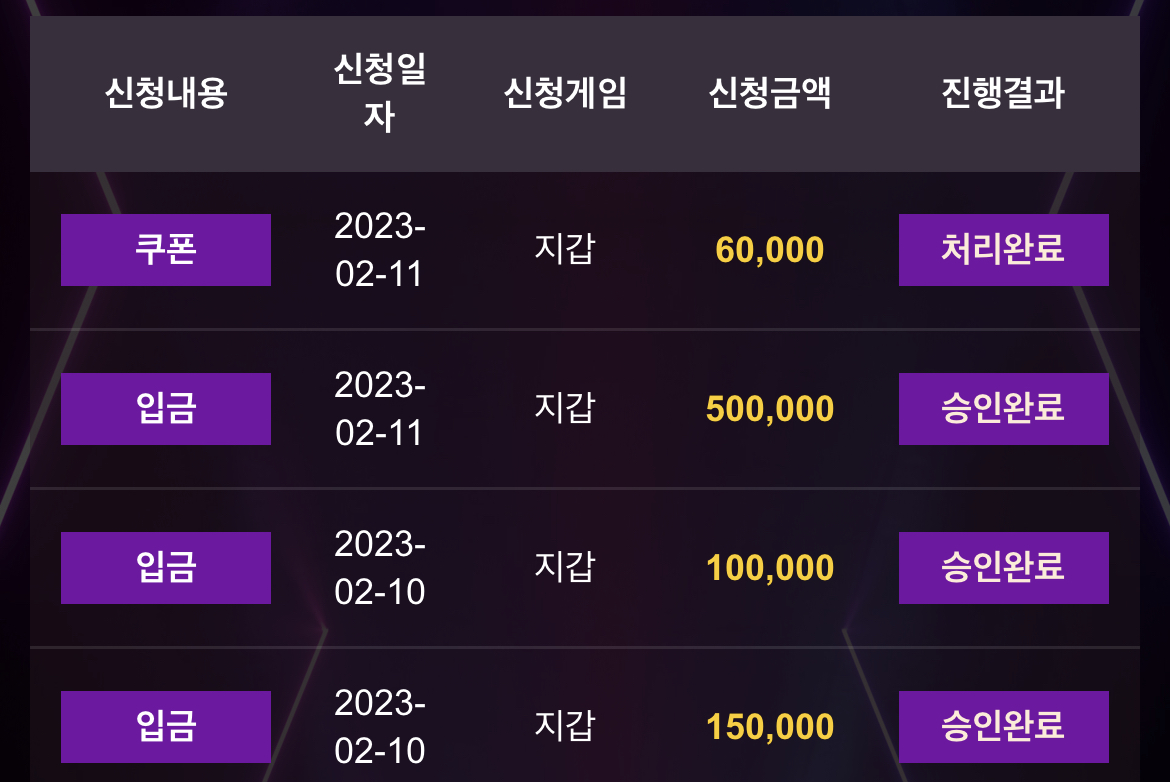Select the 입금 label beside 150,000

click(166, 727)
